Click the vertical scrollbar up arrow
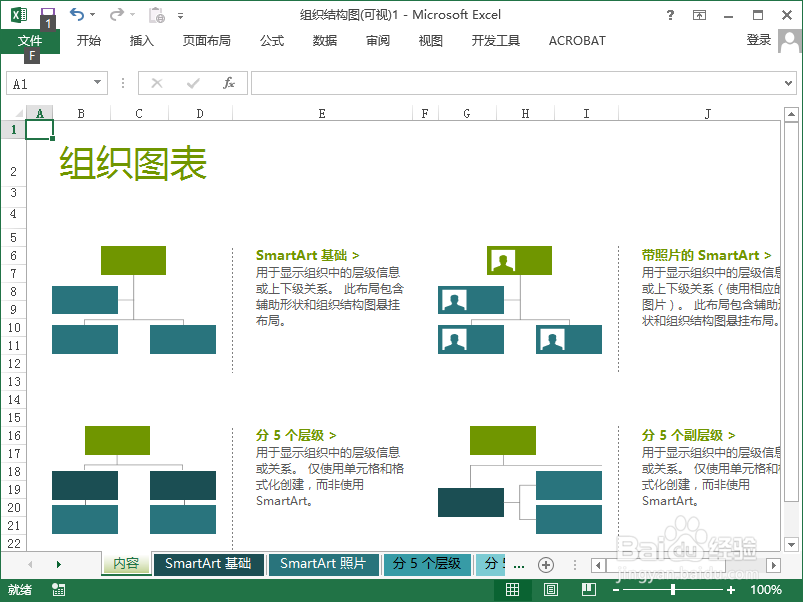Screen dimensions: 803x602 tap(791, 114)
